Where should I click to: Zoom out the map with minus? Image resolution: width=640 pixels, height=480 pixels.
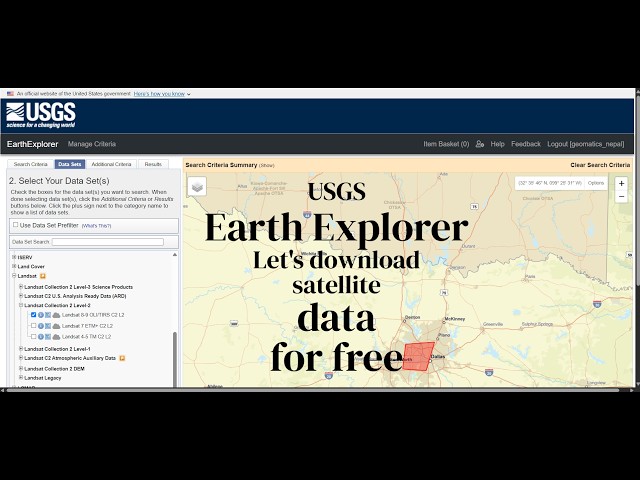(621, 196)
